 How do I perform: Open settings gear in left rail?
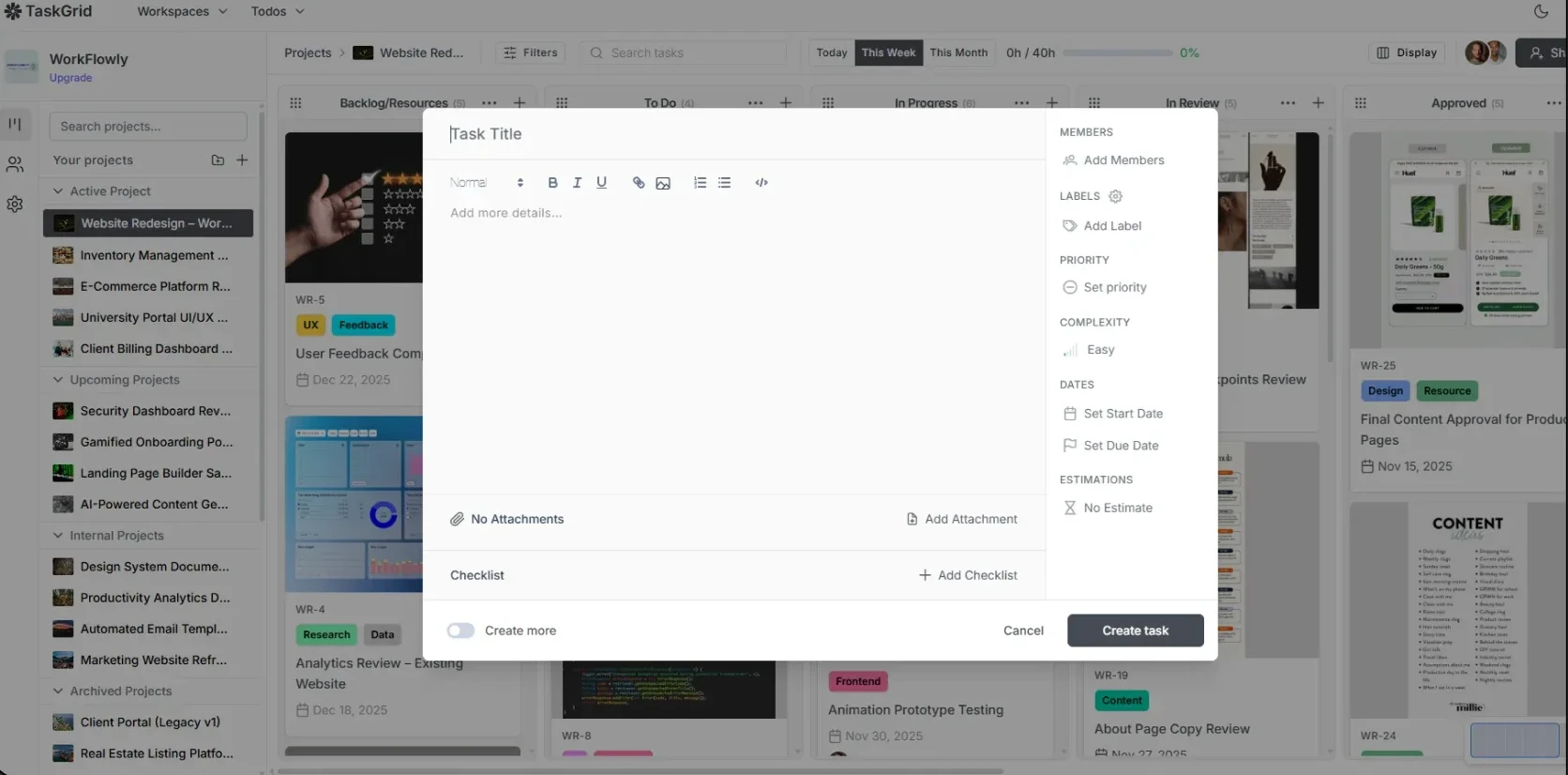coord(15,204)
